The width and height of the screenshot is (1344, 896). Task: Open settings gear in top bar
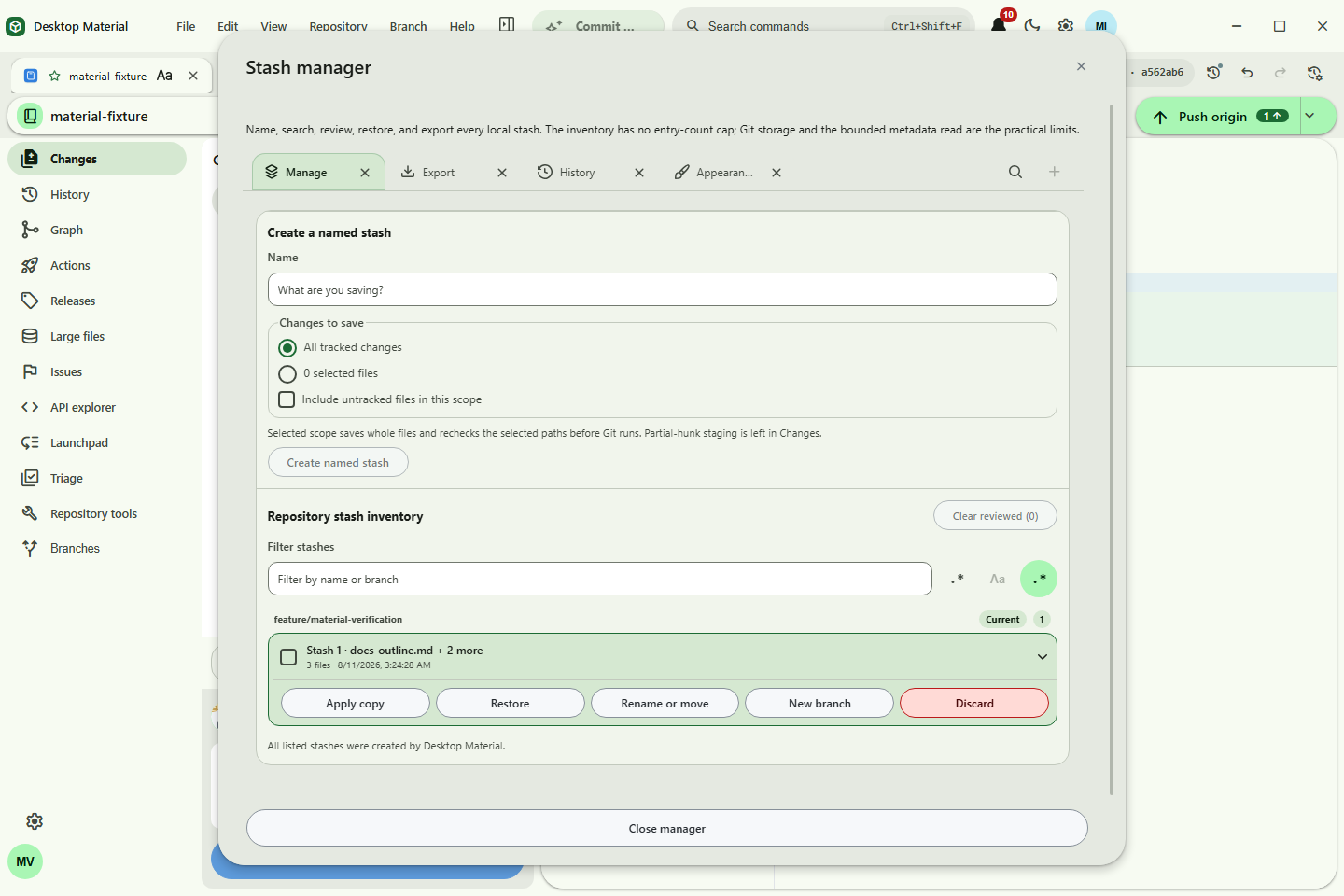coord(1066,25)
